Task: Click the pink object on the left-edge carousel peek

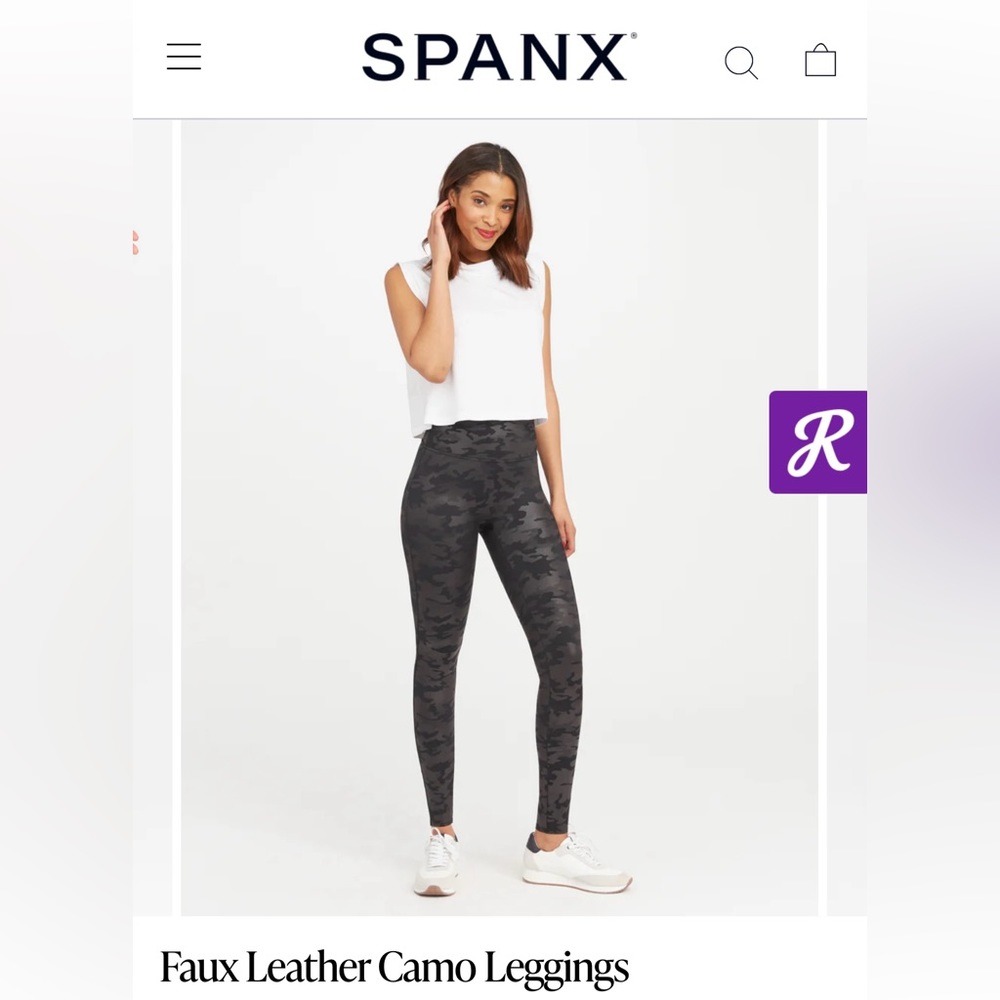Action: click(135, 242)
